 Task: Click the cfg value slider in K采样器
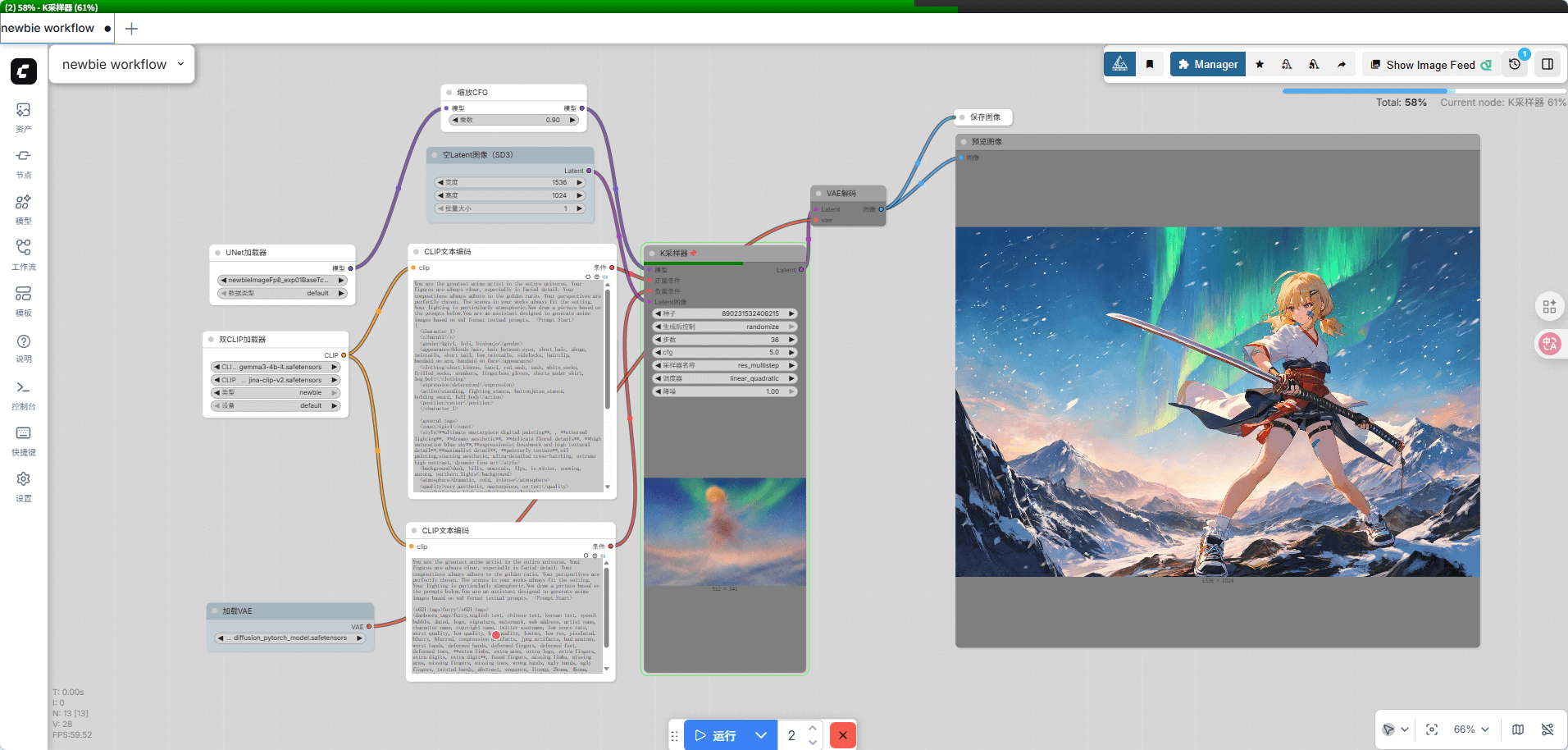pos(725,353)
